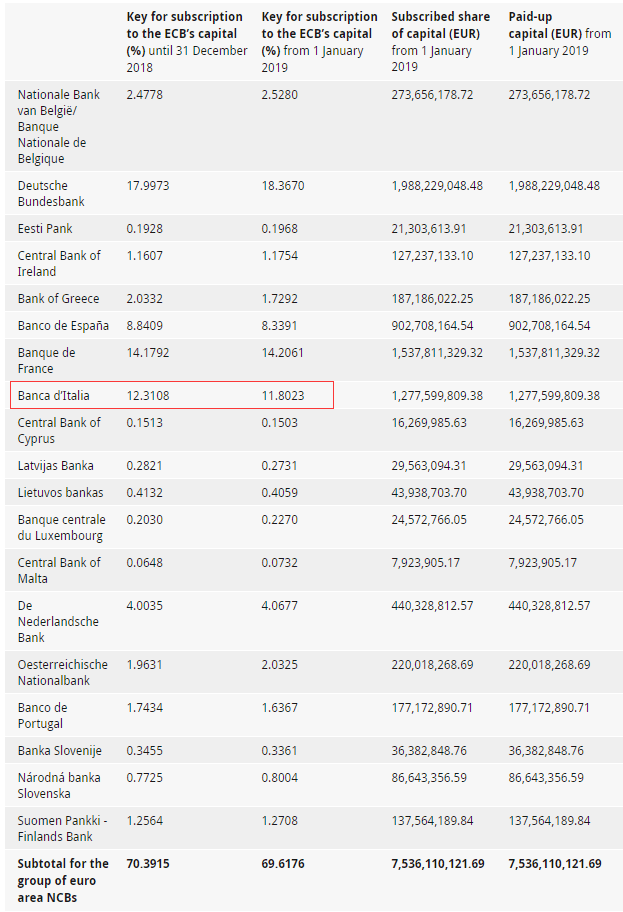
Task: Select the 70.3915 subtotal value
Action: pyautogui.click(x=148, y=863)
